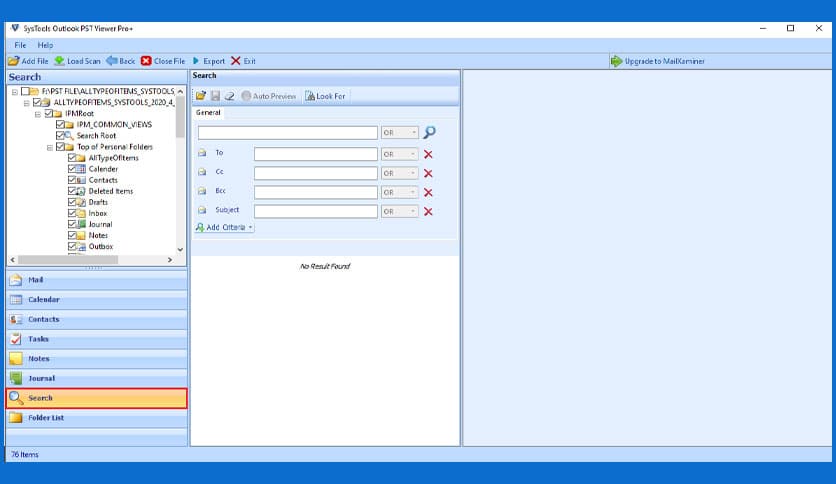The height and width of the screenshot is (484, 836).
Task: Click right arrow of tree horizontal scrollbar
Action: 170,260
